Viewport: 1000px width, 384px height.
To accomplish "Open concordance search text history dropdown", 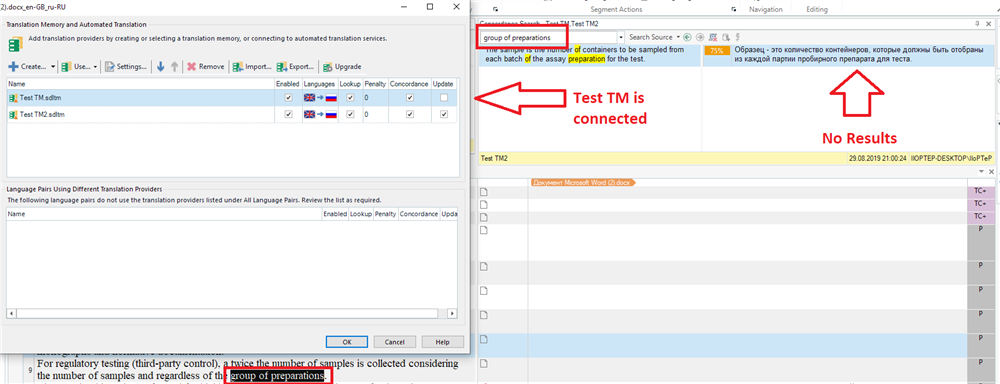I will coord(621,38).
